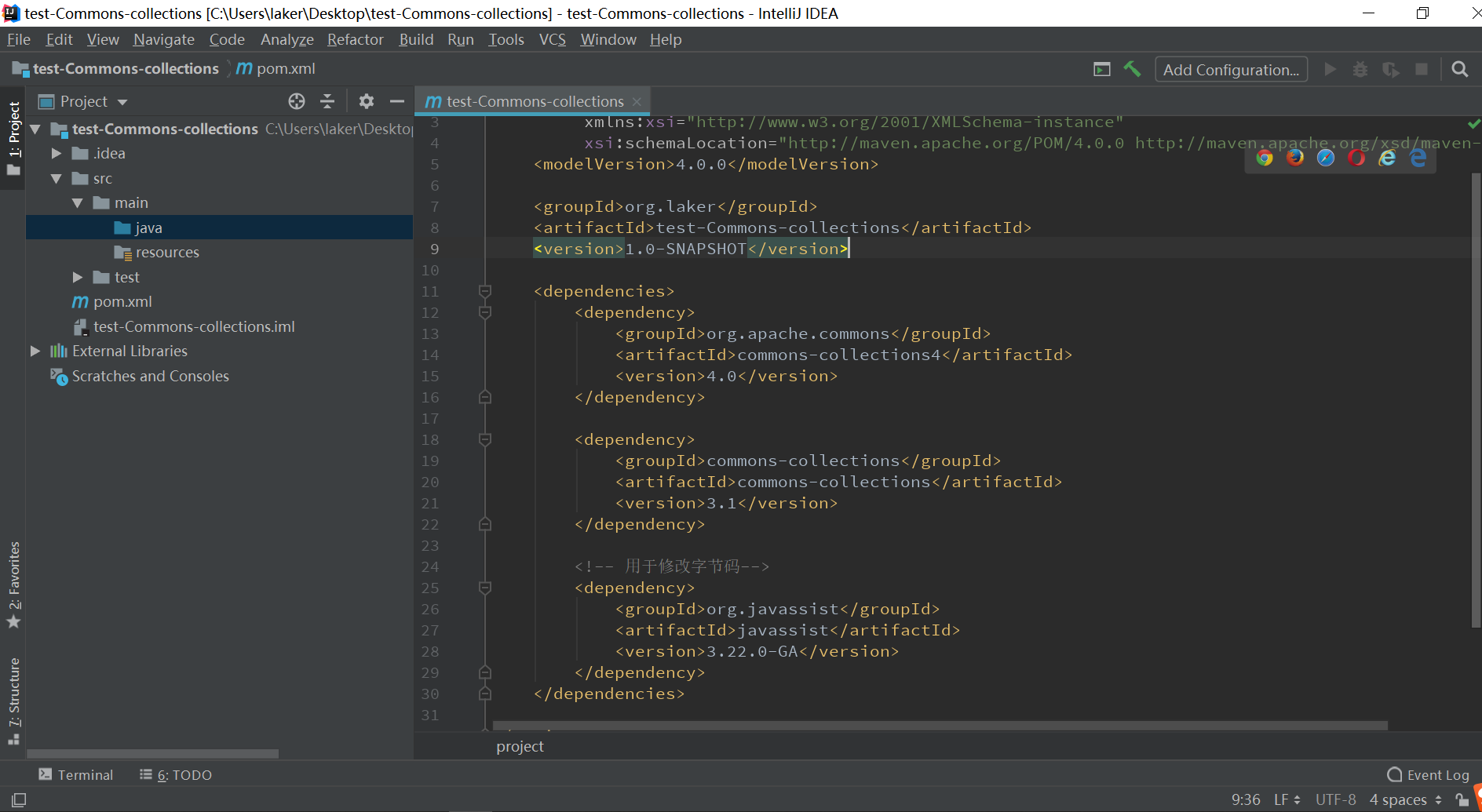Viewport: 1482px width, 812px height.
Task: Close the test-Commons-collections editor tab
Action: [637, 102]
